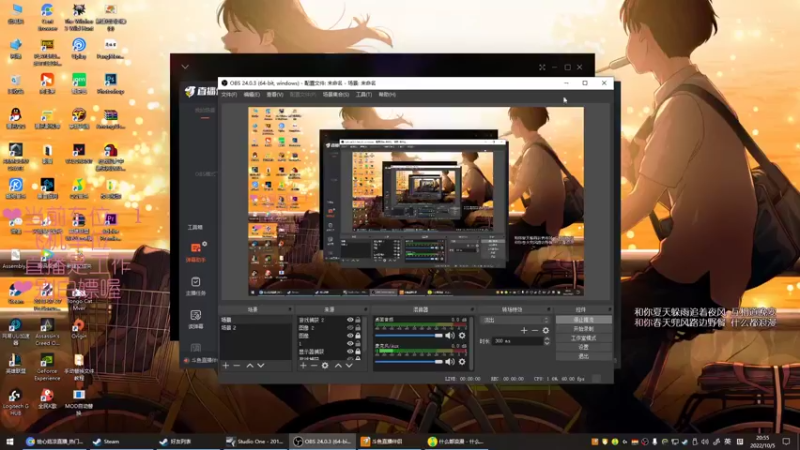
Task: Toggle the lock on the 窗口捕获 2 source
Action: coord(358,320)
